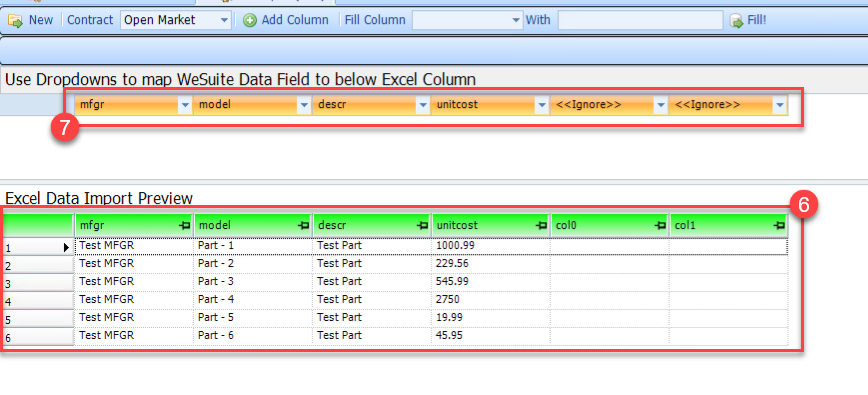Image resolution: width=868 pixels, height=395 pixels.
Task: Click the With input field
Action: tap(640, 20)
